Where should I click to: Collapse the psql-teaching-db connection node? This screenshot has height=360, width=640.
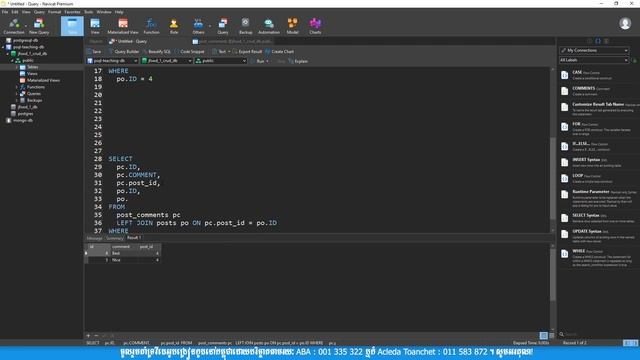tap(3, 47)
